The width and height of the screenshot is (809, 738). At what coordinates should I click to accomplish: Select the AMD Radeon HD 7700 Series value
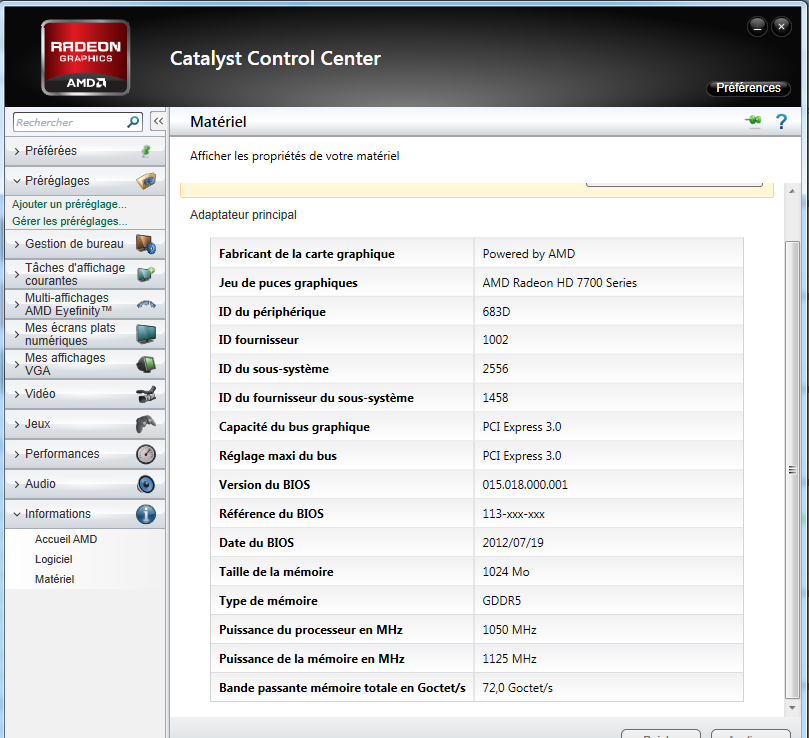pos(560,283)
